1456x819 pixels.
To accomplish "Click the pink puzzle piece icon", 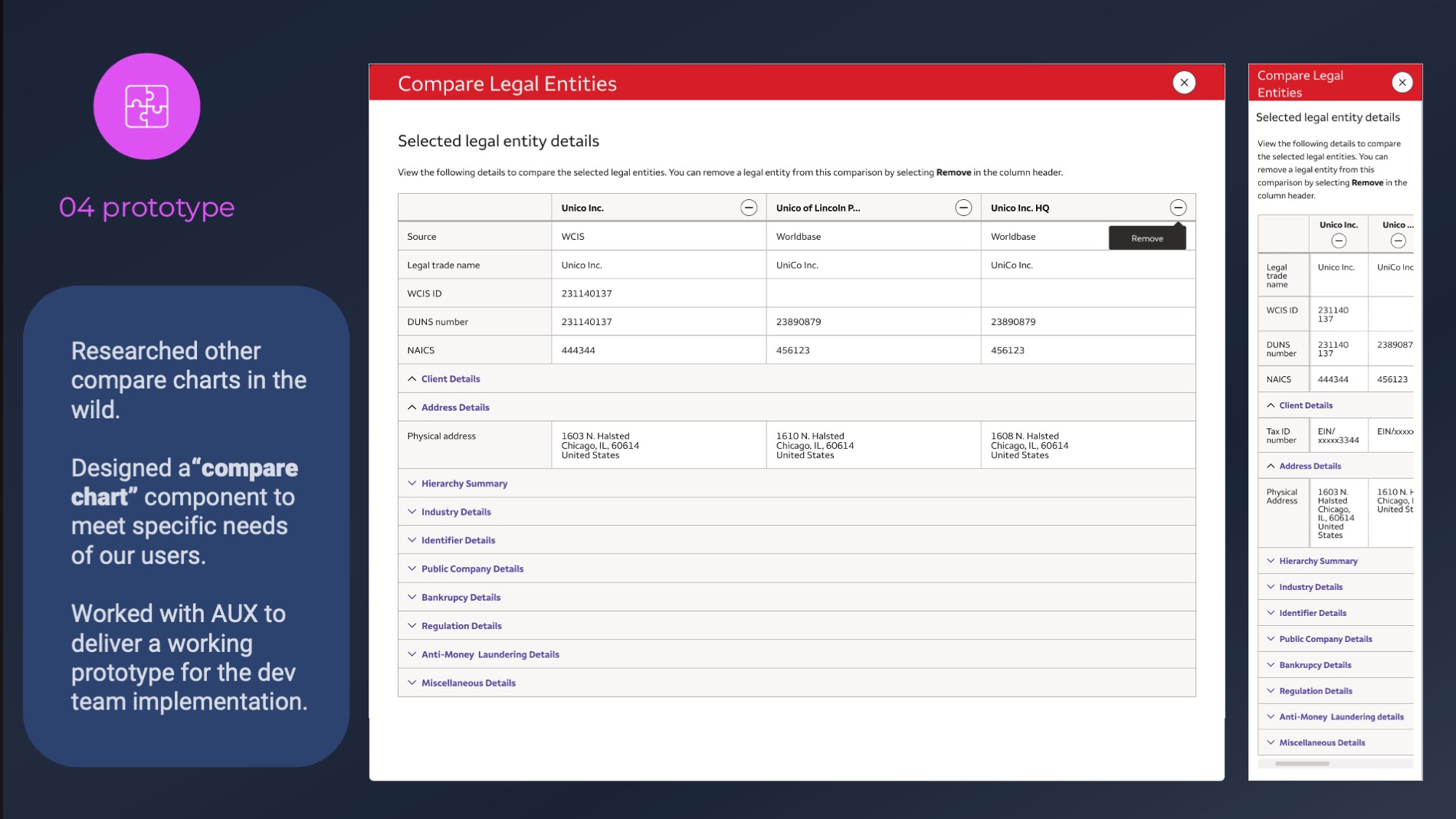I will pos(146,106).
